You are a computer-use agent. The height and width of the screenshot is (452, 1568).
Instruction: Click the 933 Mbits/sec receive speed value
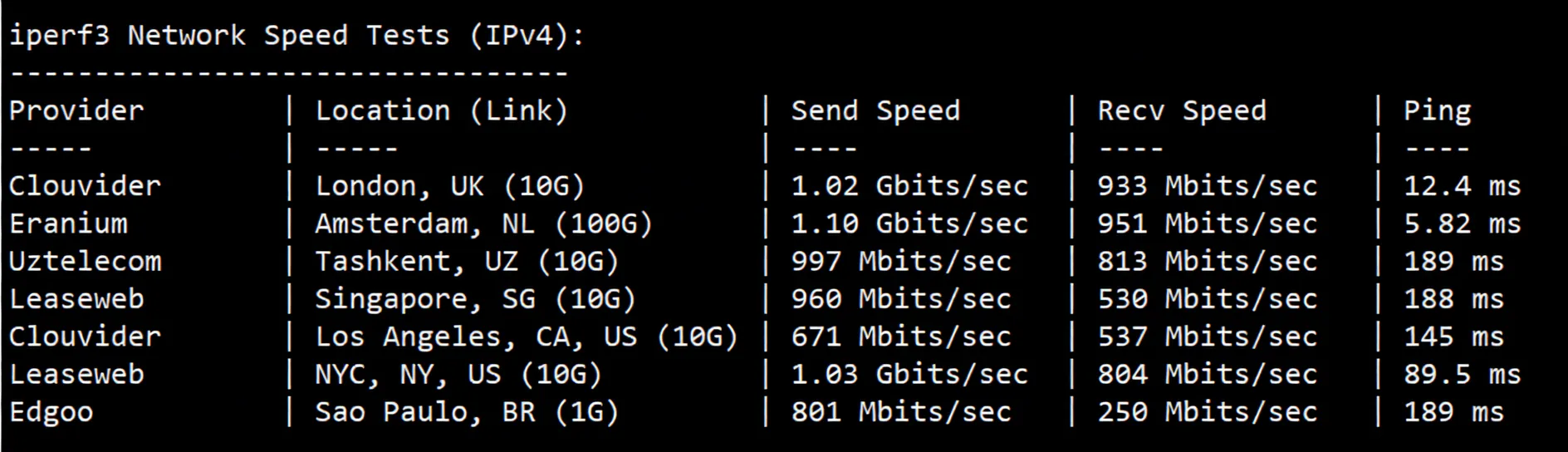point(1207,186)
